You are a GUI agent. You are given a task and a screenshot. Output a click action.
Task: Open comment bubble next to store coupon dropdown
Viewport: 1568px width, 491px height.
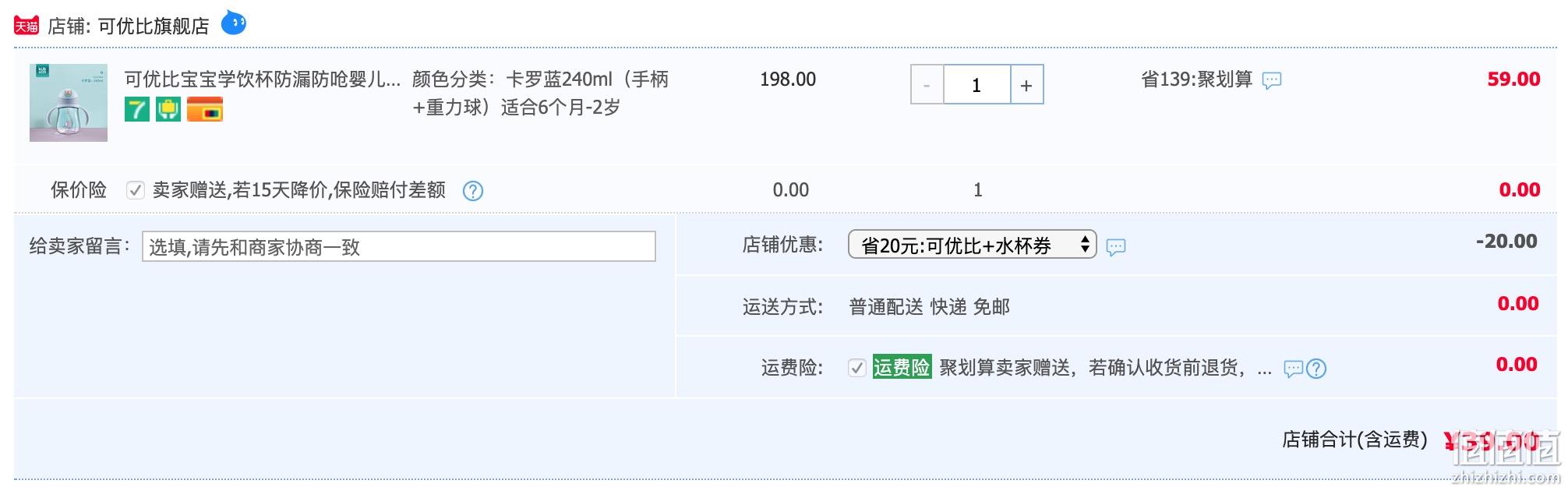click(x=1116, y=247)
